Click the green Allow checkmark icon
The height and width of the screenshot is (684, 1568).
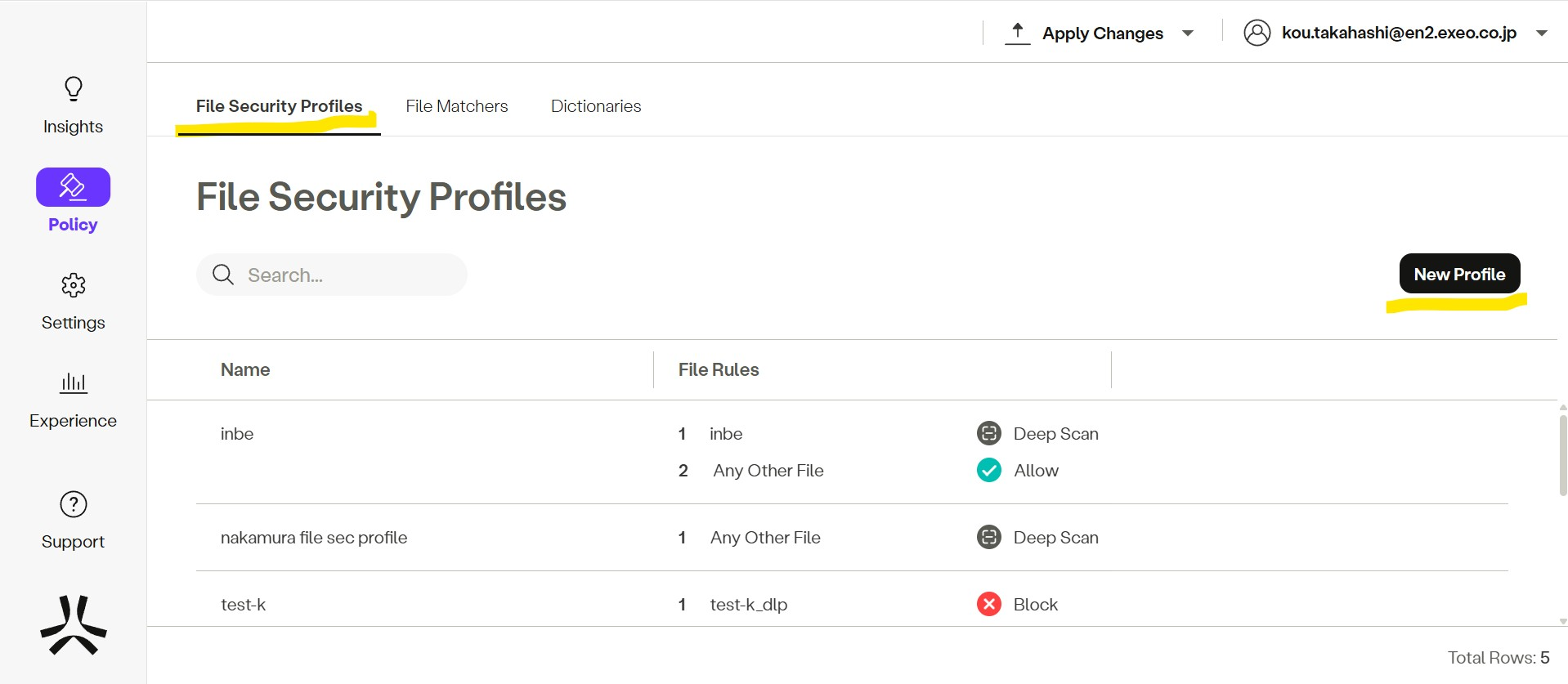click(988, 470)
